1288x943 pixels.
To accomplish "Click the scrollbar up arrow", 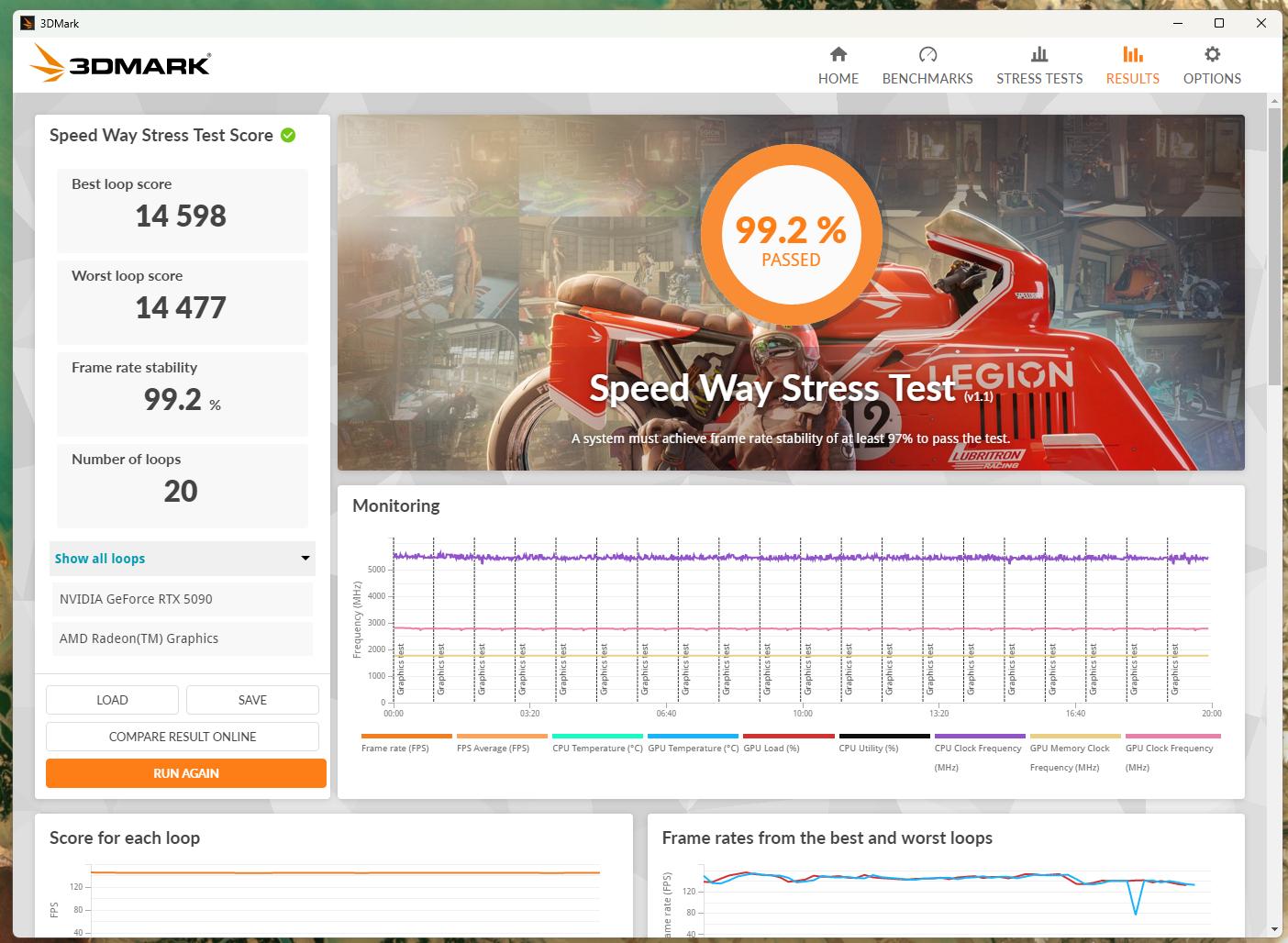I will pyautogui.click(x=1274, y=100).
